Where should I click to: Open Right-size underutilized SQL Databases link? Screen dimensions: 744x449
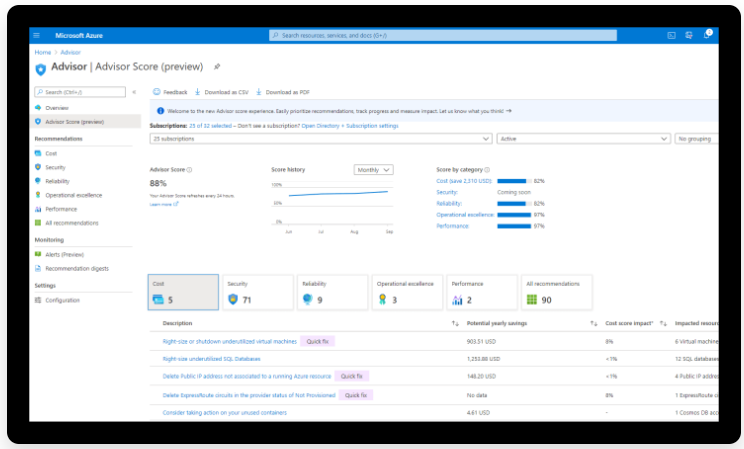tap(211, 358)
